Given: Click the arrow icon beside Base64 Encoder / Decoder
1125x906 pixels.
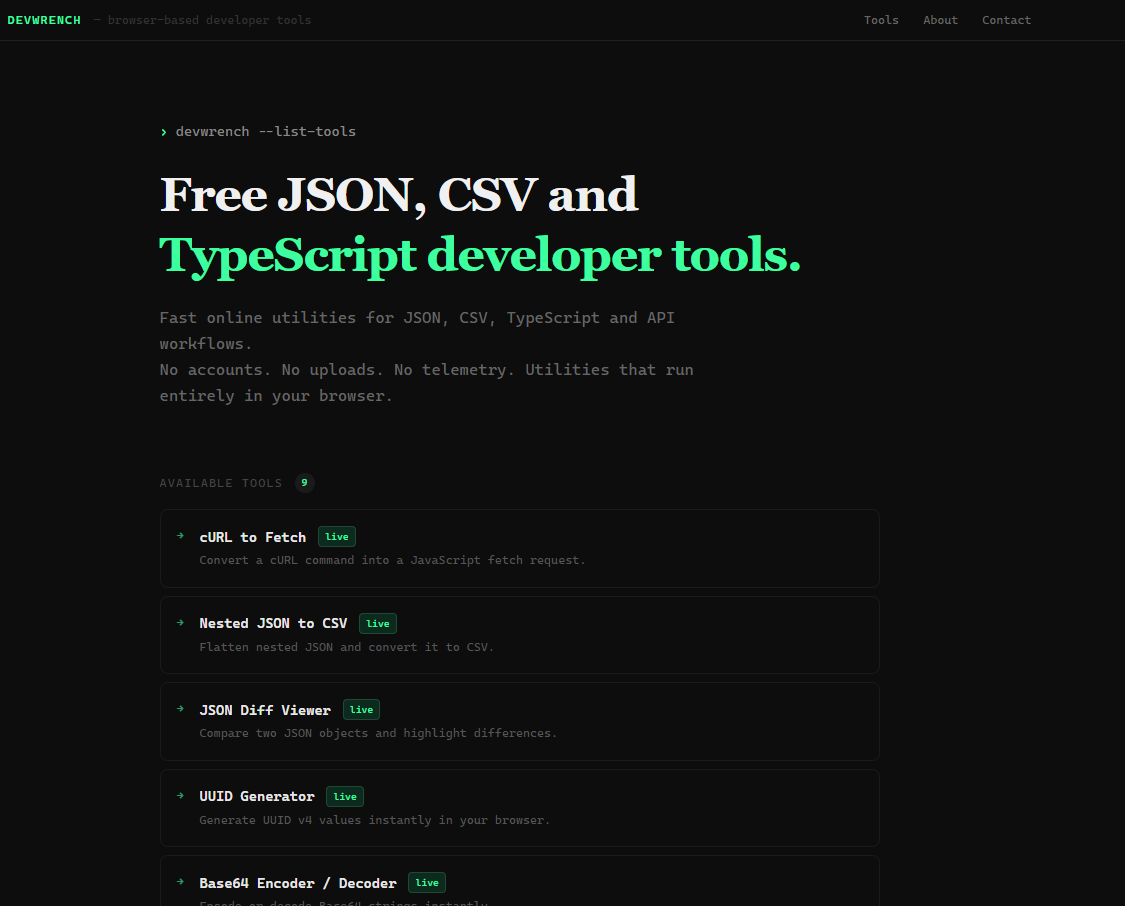Looking at the screenshot, I should (181, 882).
